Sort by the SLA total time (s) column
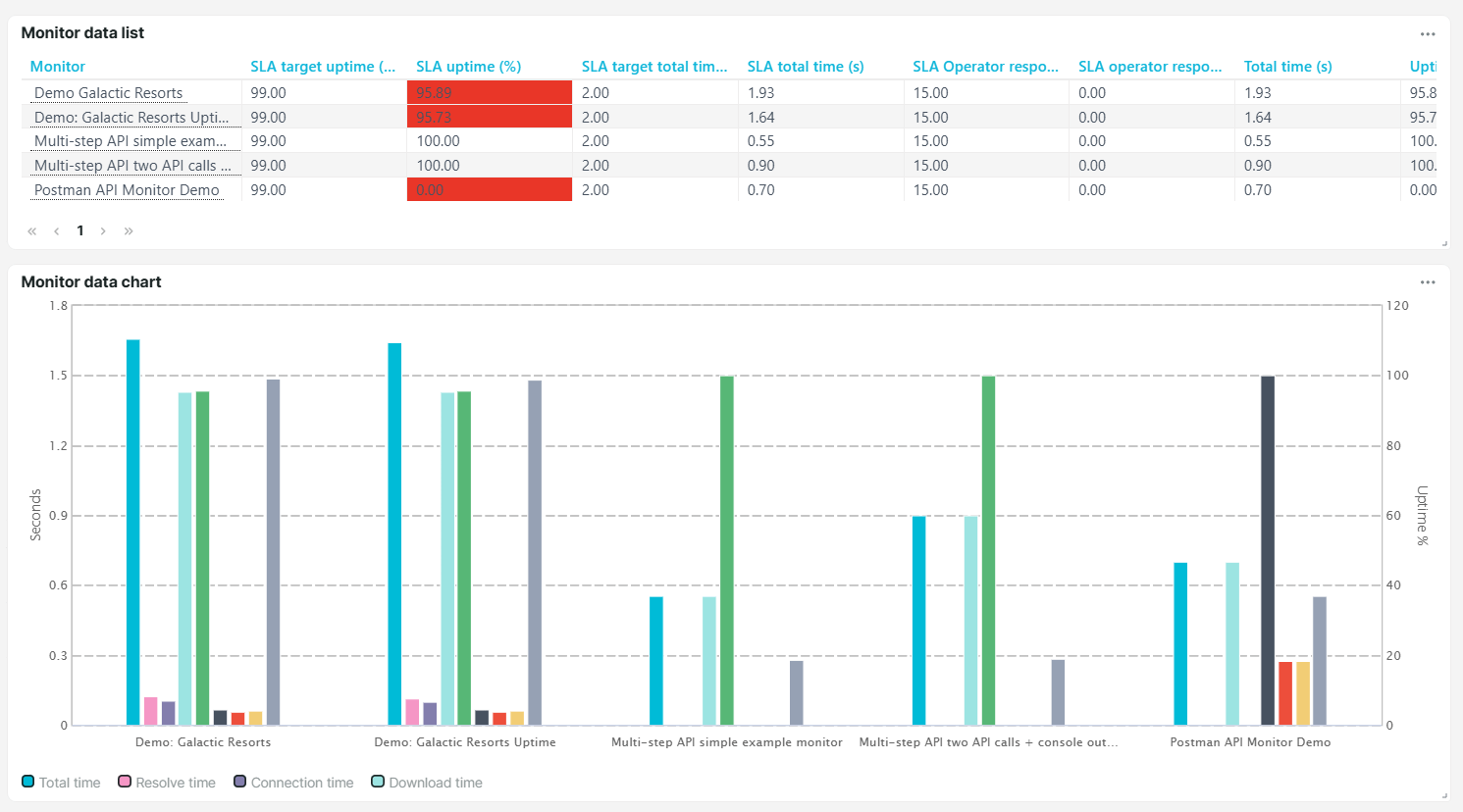This screenshot has height=812, width=1463. [x=805, y=67]
